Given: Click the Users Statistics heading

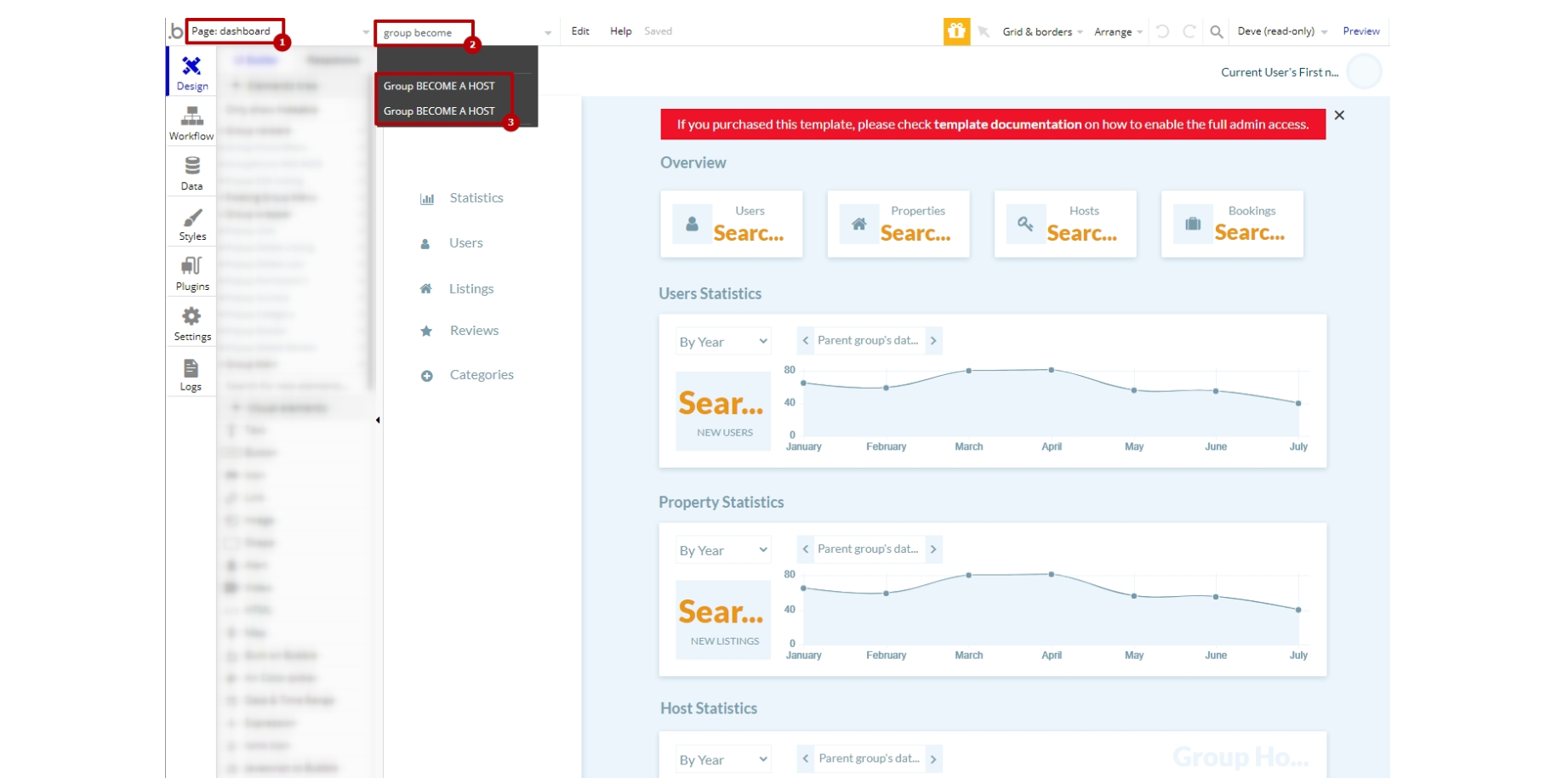Looking at the screenshot, I should coord(710,293).
